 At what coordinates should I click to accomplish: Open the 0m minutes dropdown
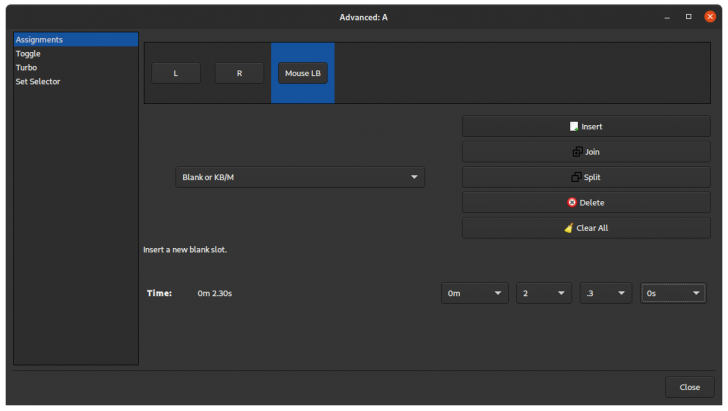pyautogui.click(x=475, y=293)
